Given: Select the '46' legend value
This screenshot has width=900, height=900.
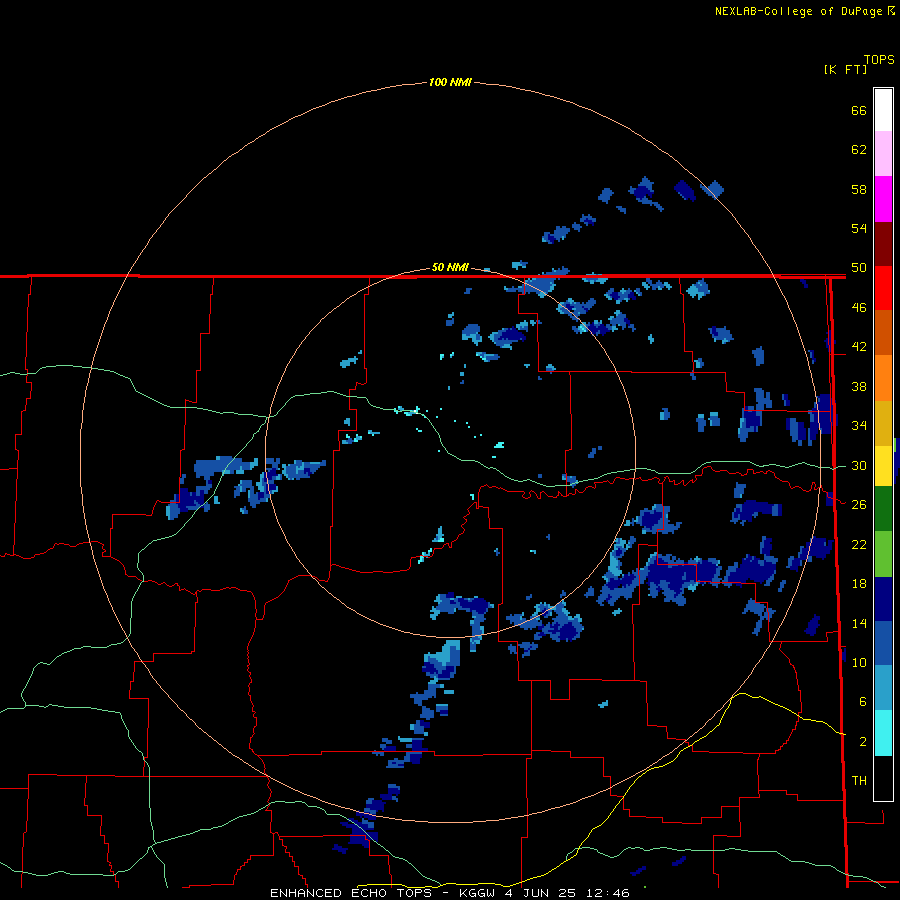Looking at the screenshot, I should 859,308.
